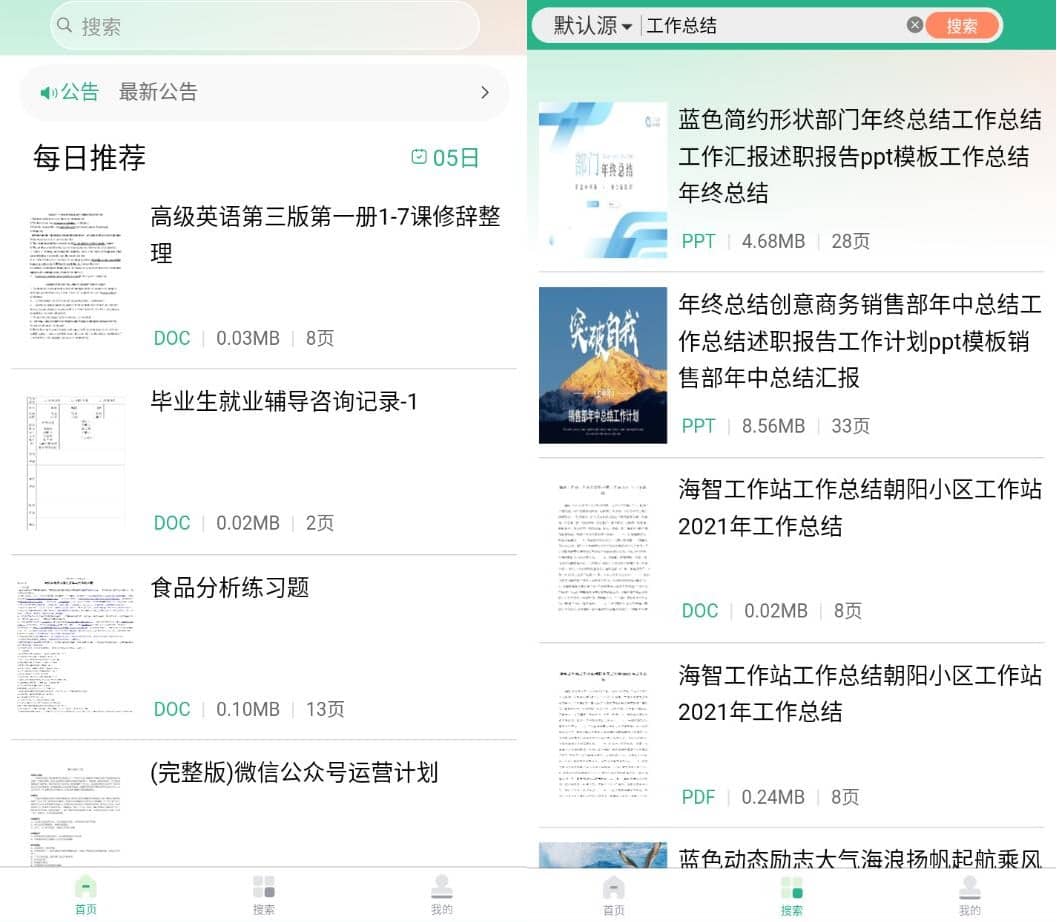The height and width of the screenshot is (922, 1057).
Task: Open the 部门年终总结 PPT thumbnail
Action: tap(603, 180)
